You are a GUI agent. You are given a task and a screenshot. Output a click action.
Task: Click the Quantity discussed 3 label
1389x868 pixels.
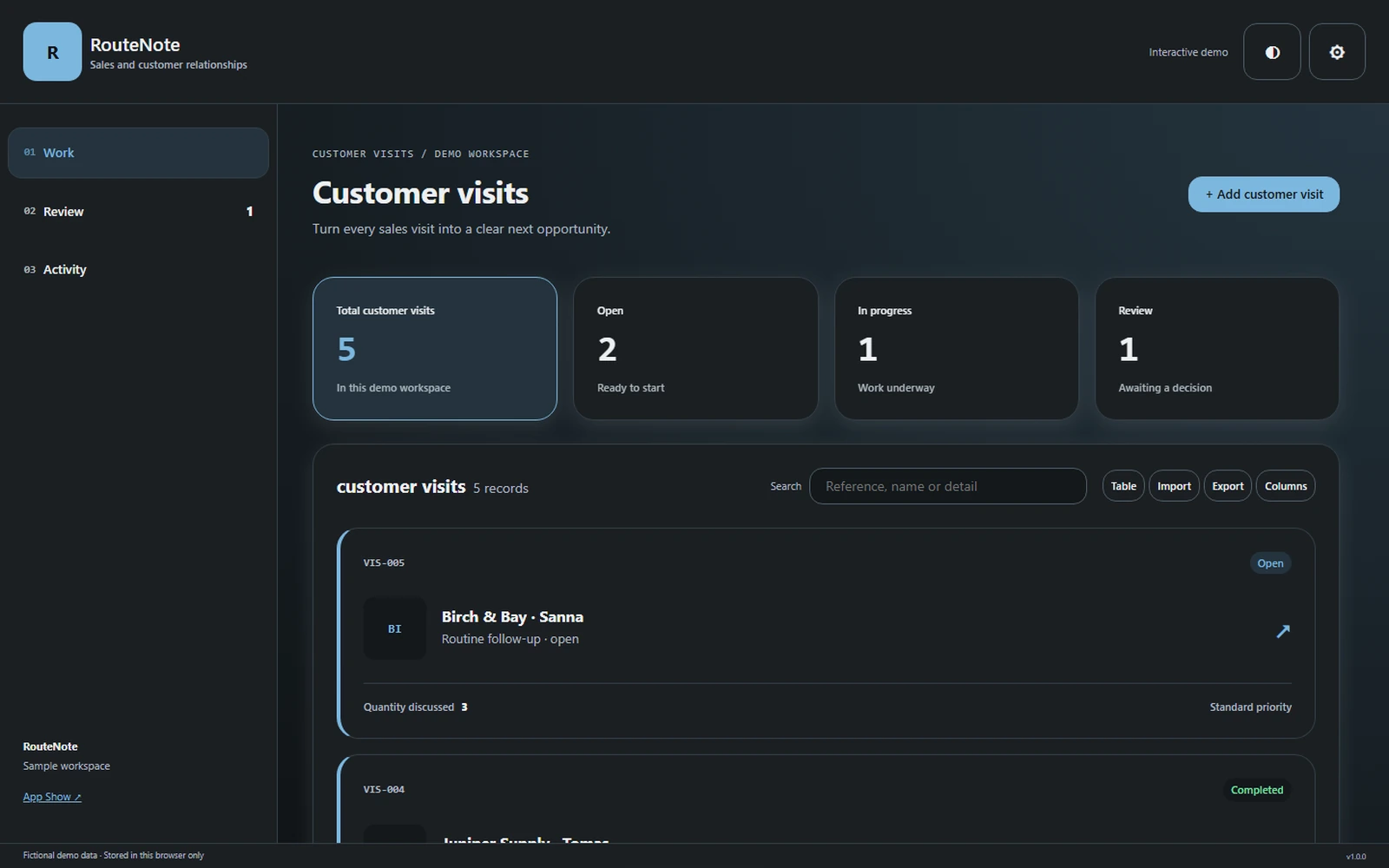pyautogui.click(x=416, y=707)
